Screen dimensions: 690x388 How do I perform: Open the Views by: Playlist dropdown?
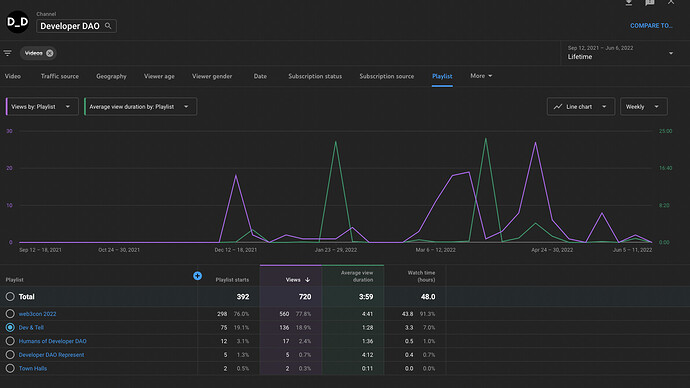click(x=42, y=106)
